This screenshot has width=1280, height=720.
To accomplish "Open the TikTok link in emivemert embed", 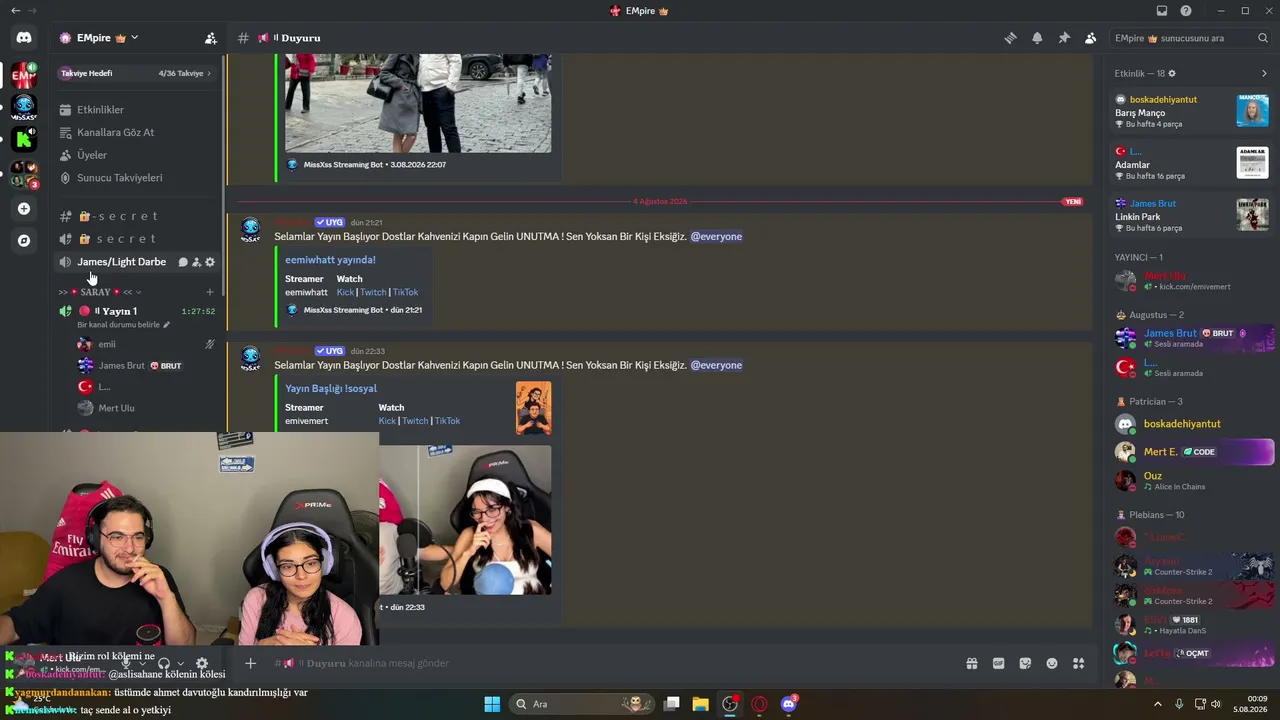I will click(x=447, y=421).
